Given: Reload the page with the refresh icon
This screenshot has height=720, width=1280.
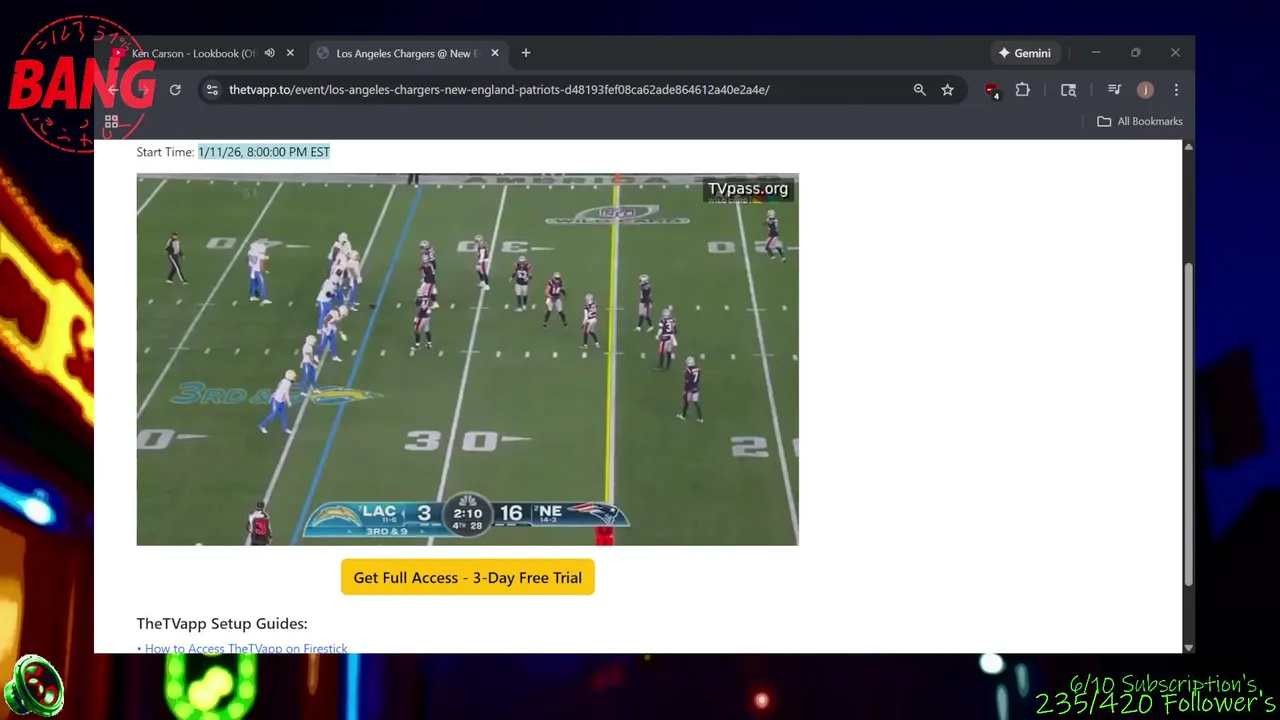Looking at the screenshot, I should (x=175, y=90).
